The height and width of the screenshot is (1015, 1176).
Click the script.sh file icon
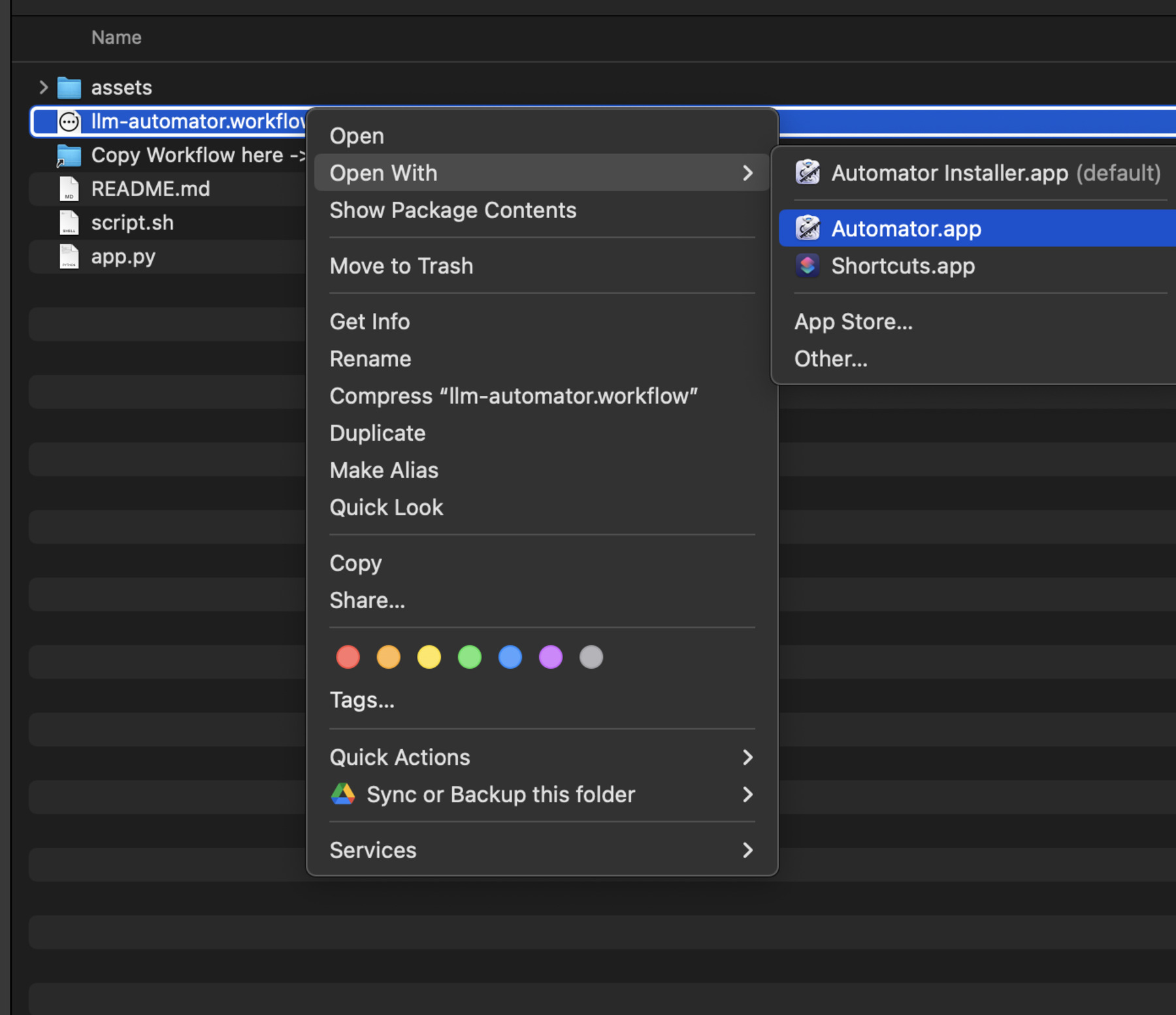(x=69, y=223)
